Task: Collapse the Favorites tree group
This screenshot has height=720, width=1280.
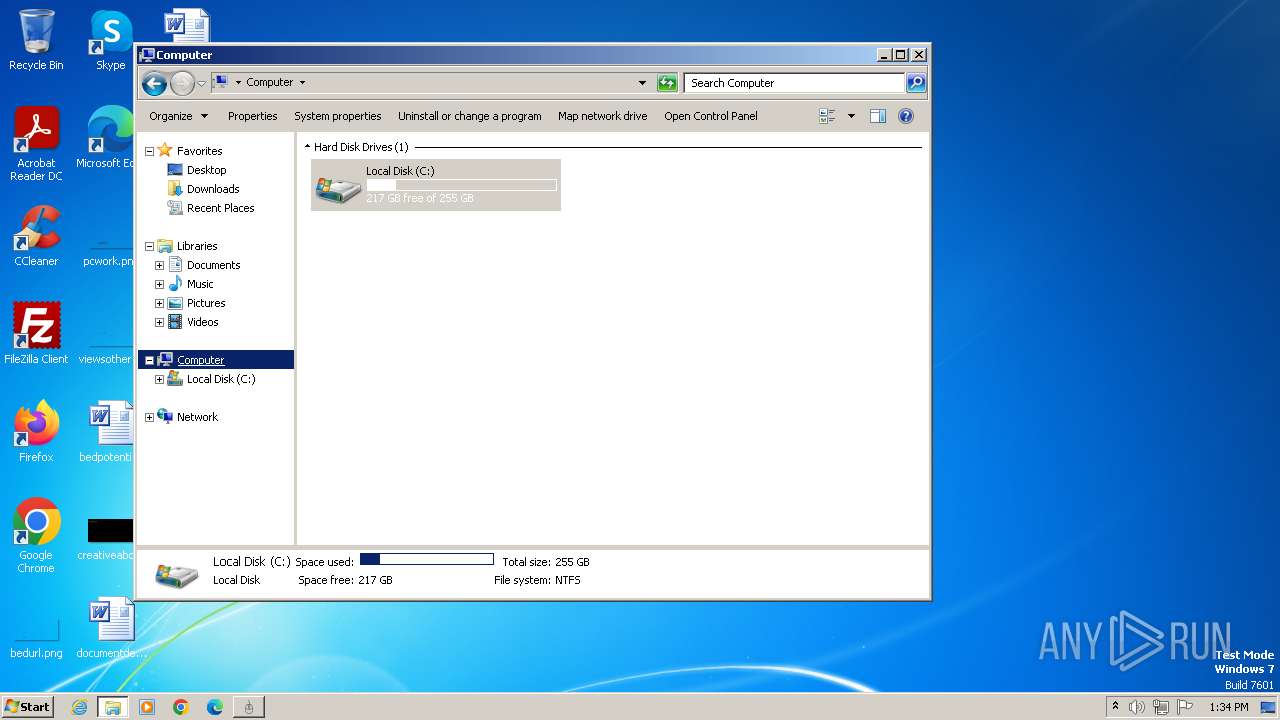Action: pos(150,151)
